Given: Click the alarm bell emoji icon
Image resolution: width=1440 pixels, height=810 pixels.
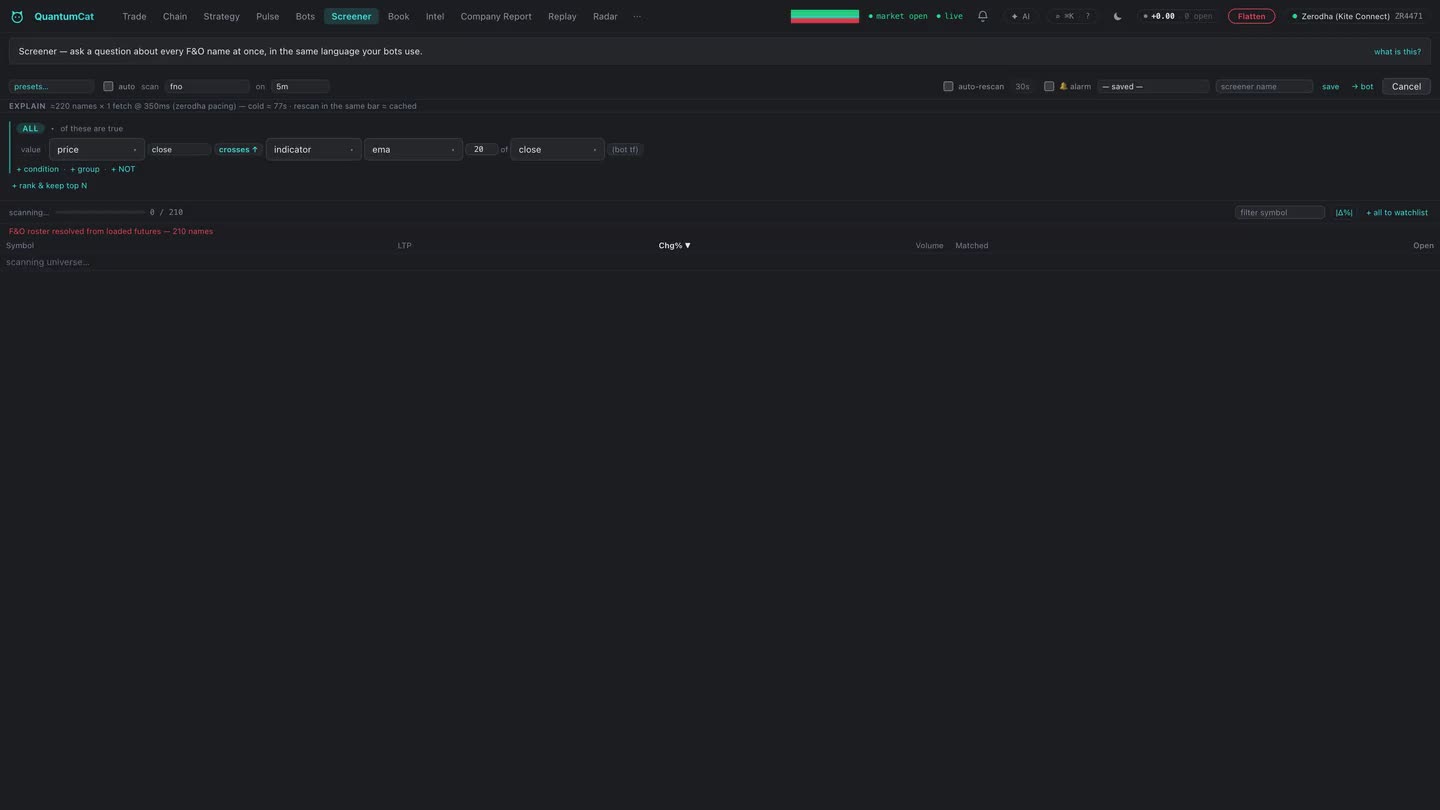Looking at the screenshot, I should pos(1064,86).
